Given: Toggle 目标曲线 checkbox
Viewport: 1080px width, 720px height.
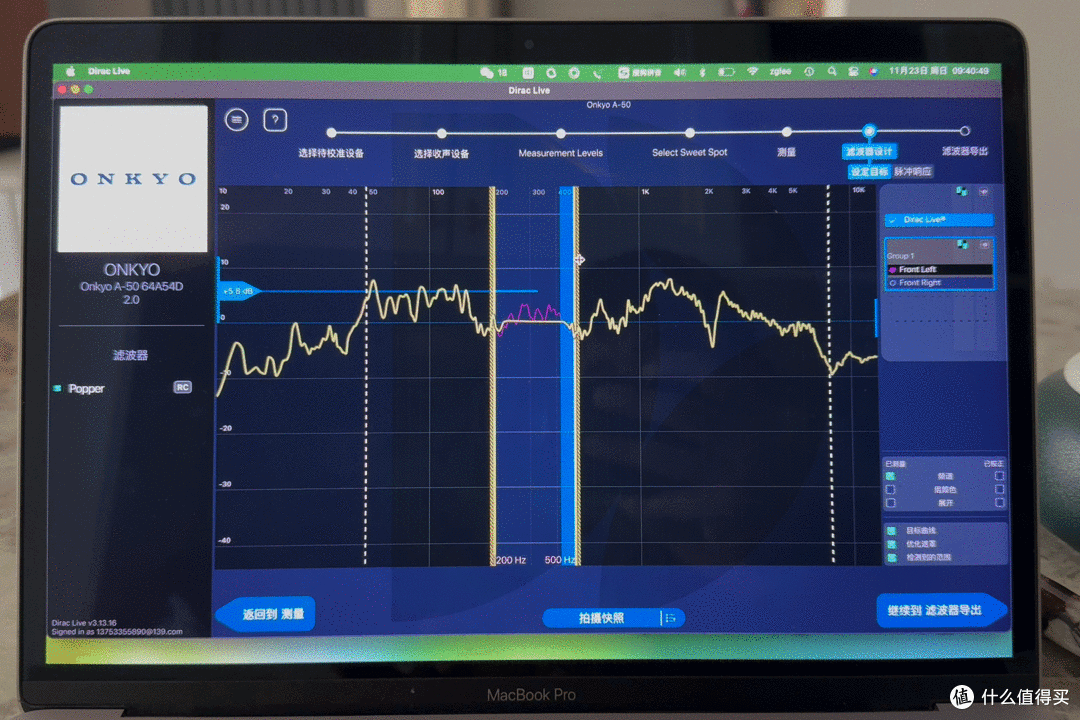Looking at the screenshot, I should 891,531.
